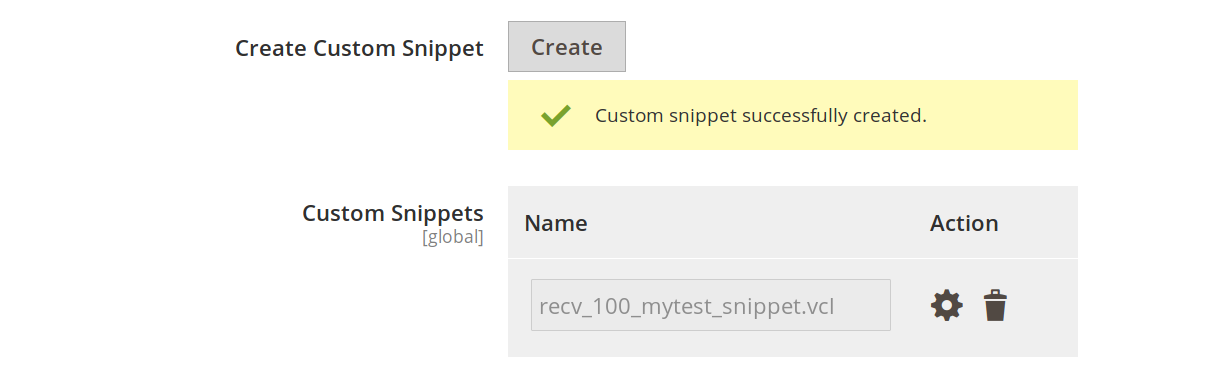This screenshot has height=388, width=1230.
Task: Edit the snippet with the cog icon
Action: coord(947,305)
